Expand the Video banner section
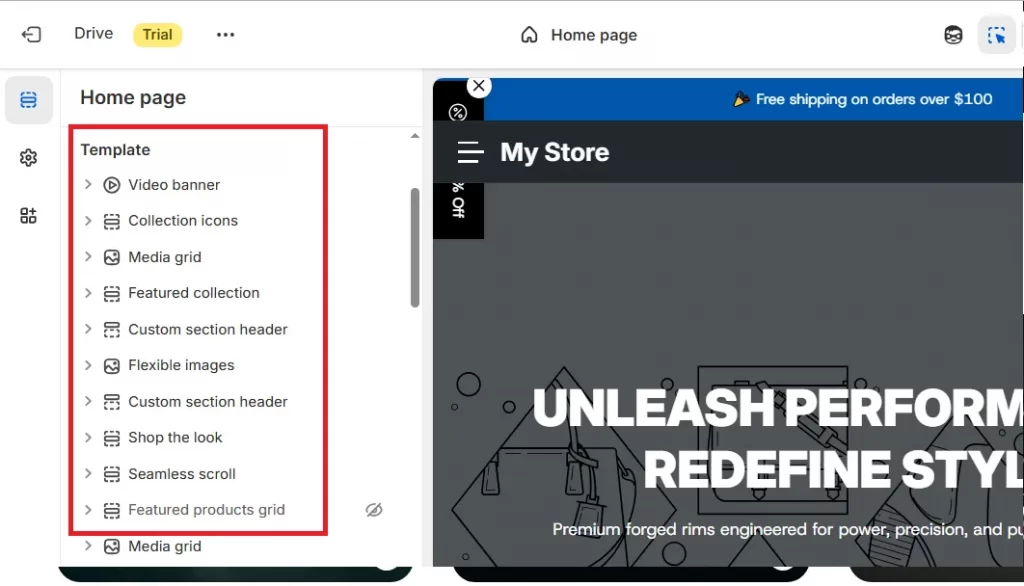 tap(88, 185)
